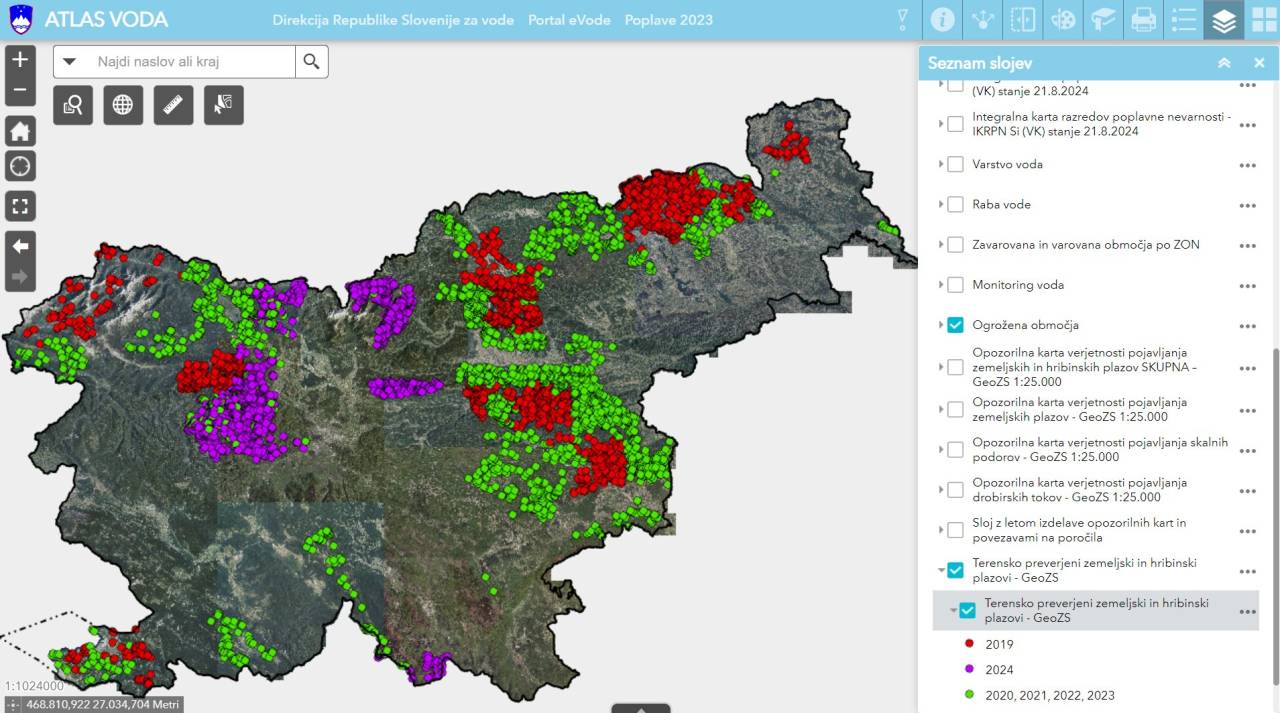Open the legend list icon in toolbar
Screen dimensions: 1280x713
pos(1184,20)
